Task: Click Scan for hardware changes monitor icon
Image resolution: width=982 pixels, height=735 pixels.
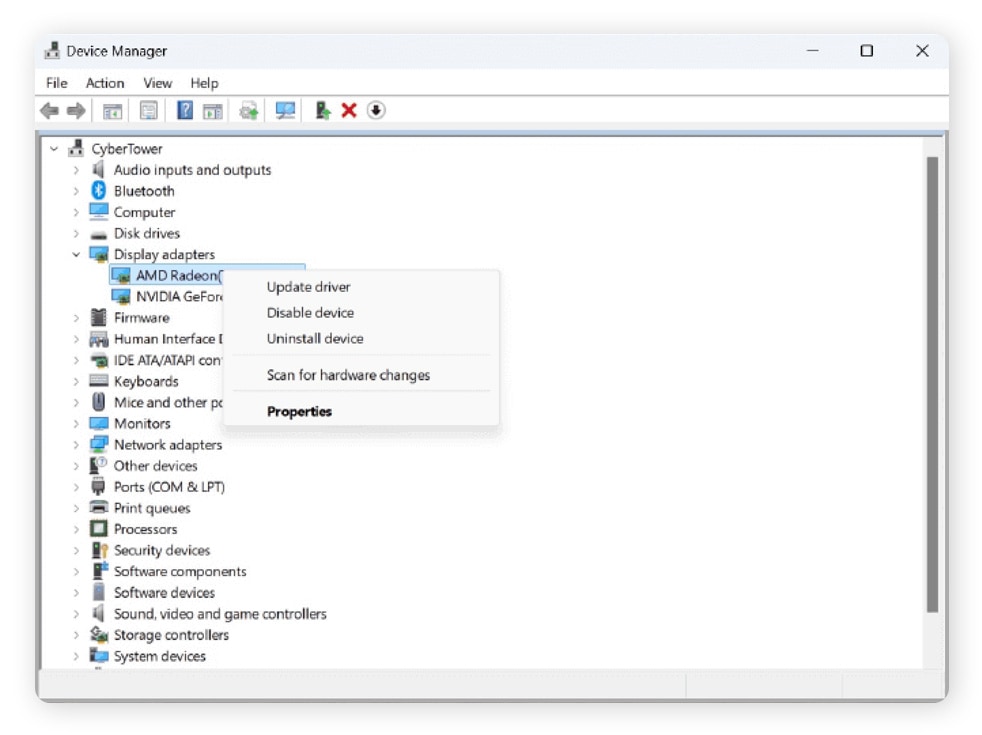Action: (285, 111)
